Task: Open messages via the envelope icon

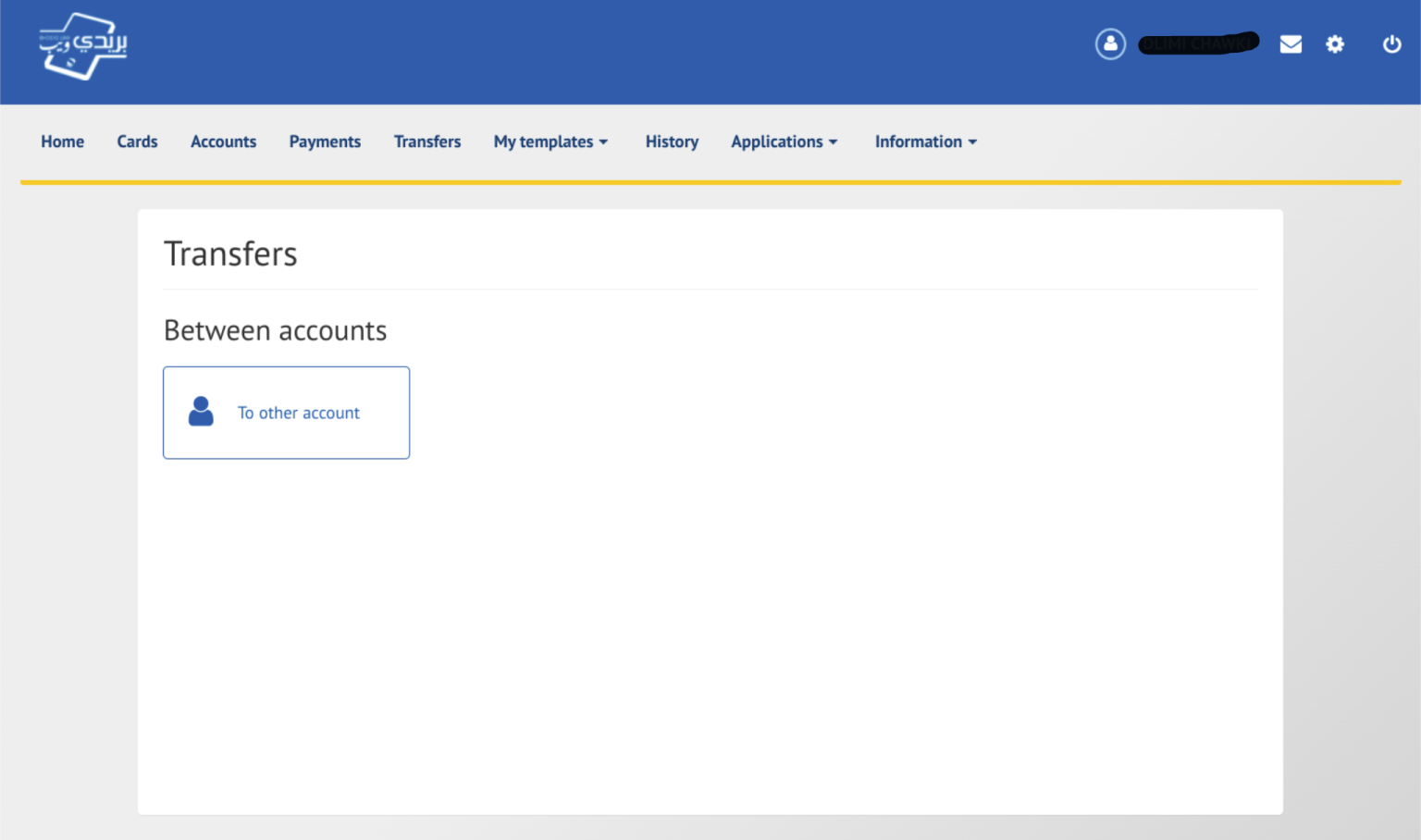Action: coord(1291,44)
